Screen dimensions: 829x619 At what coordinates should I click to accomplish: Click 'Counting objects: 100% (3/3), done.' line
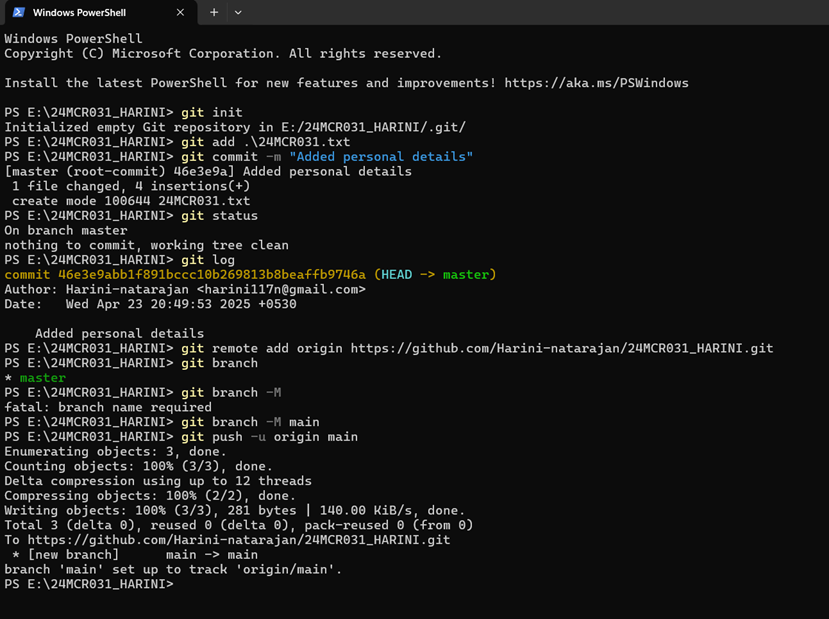[x=139, y=467]
